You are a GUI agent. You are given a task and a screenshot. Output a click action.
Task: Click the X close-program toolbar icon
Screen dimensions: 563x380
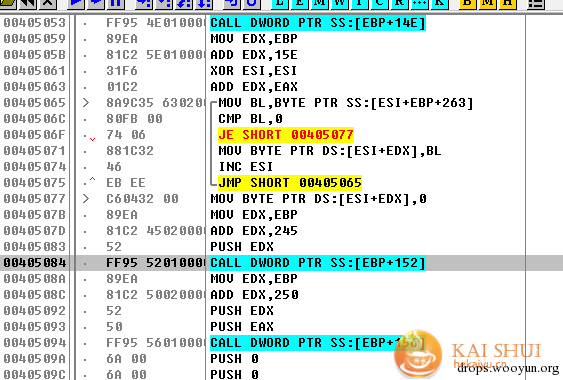point(48,4)
